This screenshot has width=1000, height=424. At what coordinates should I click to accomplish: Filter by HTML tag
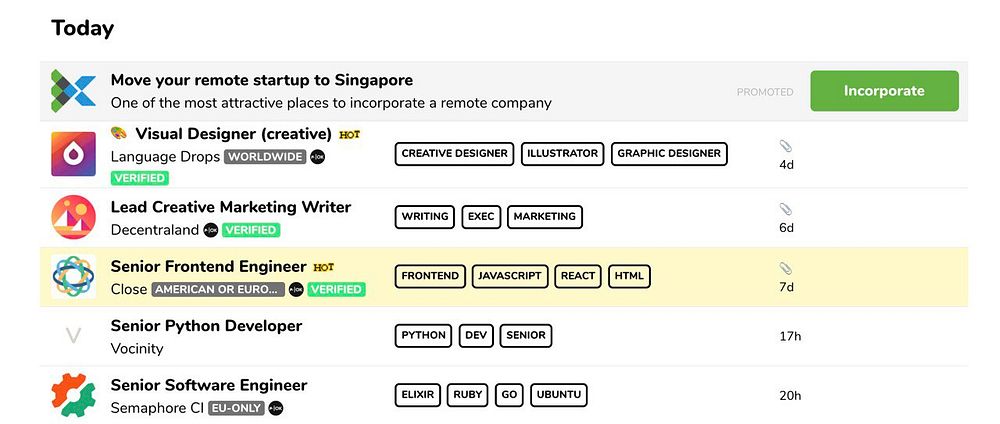pos(629,276)
